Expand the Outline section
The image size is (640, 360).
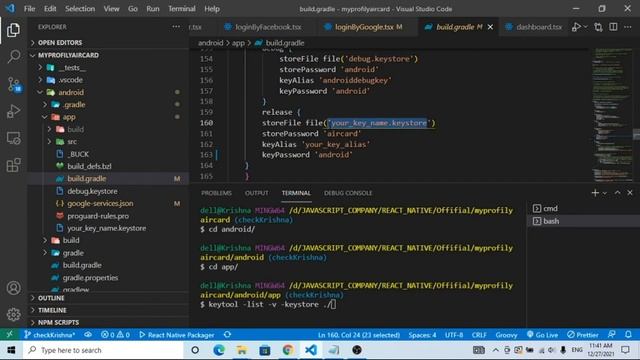(51, 298)
